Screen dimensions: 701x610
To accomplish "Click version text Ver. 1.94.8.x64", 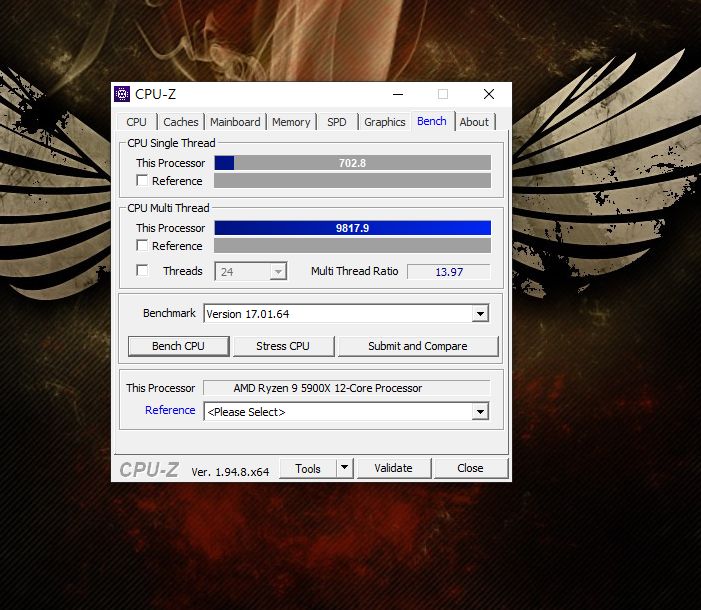I will (x=230, y=472).
